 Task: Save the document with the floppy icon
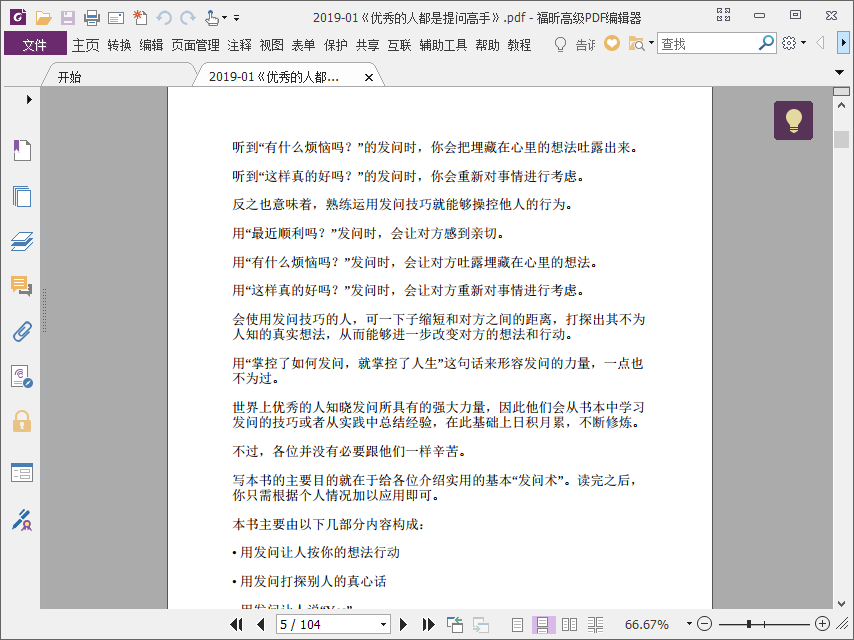(68, 18)
